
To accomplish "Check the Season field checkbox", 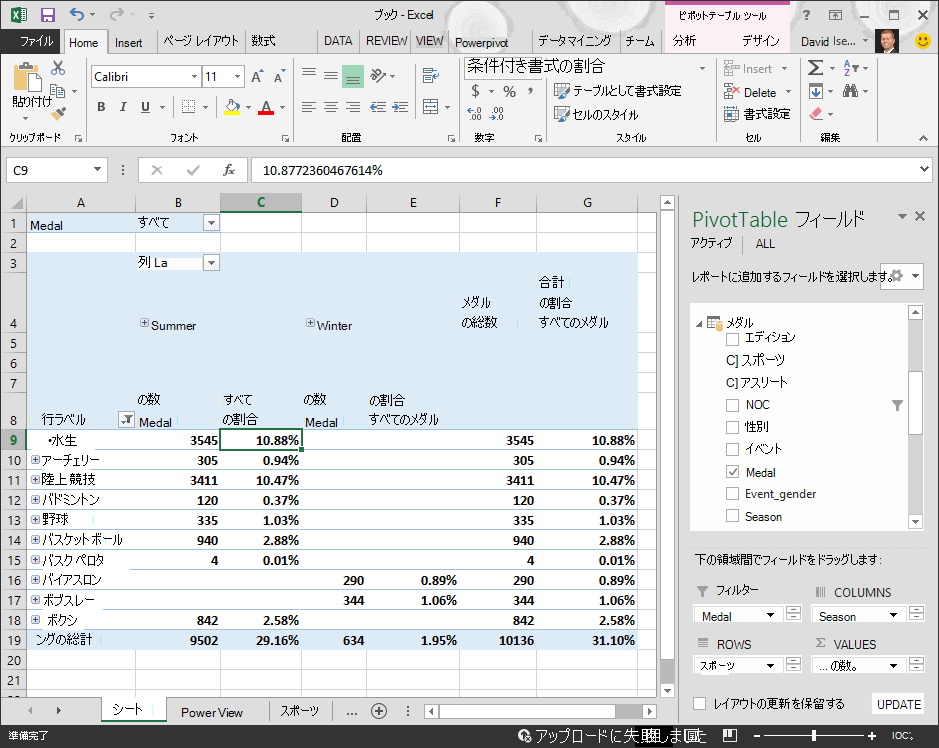I will 732,516.
